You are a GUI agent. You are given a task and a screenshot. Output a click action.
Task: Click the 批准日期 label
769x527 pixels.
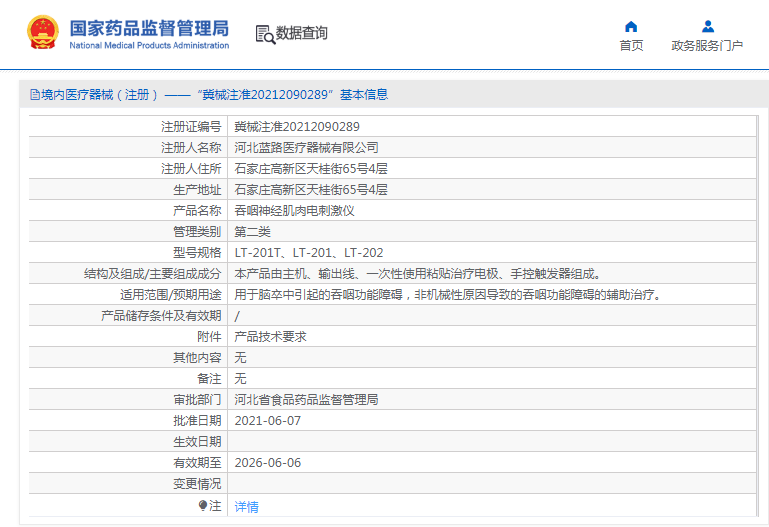197,421
